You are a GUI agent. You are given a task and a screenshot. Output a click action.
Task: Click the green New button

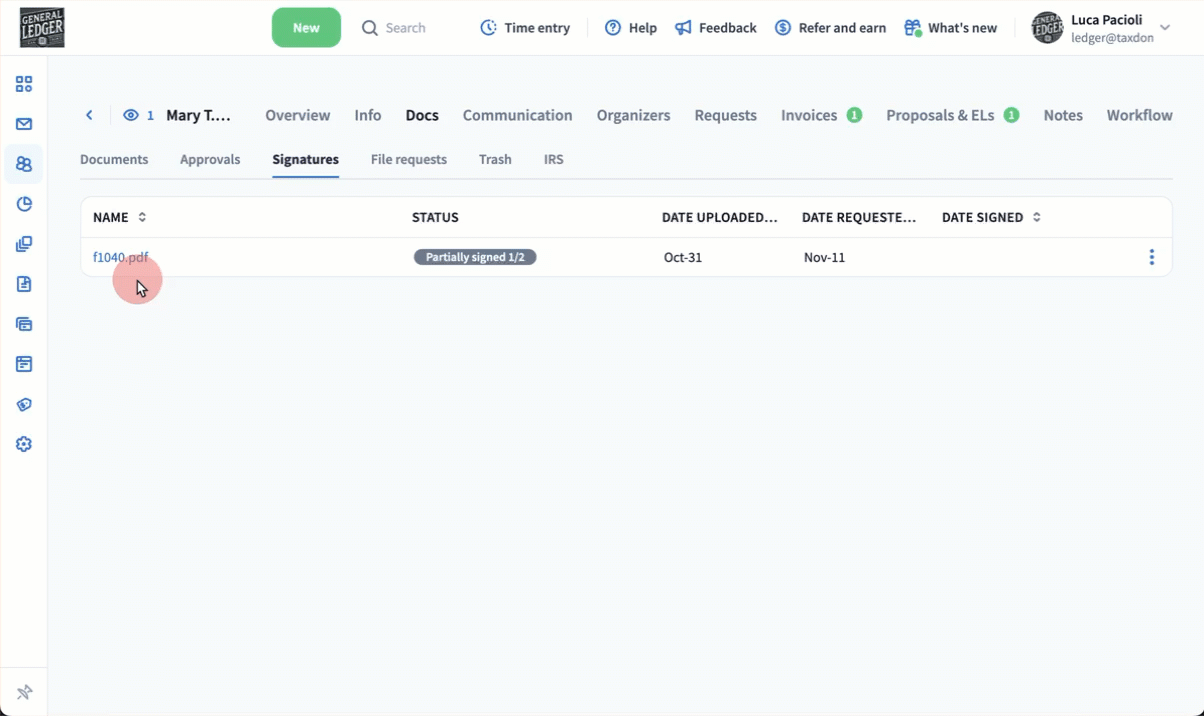pos(306,28)
